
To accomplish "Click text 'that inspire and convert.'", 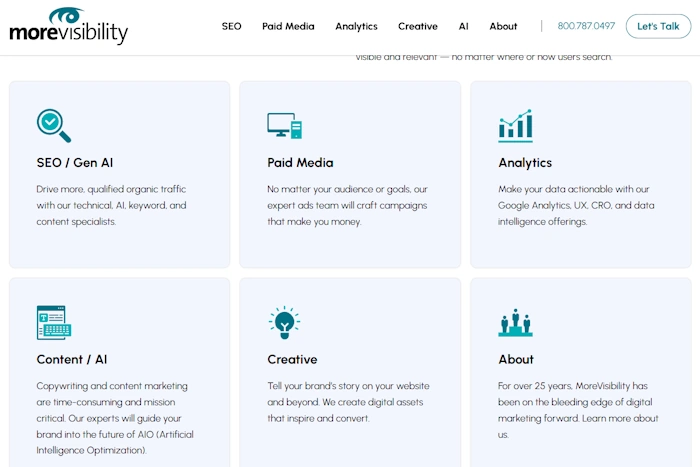I will pyautogui.click(x=318, y=418).
